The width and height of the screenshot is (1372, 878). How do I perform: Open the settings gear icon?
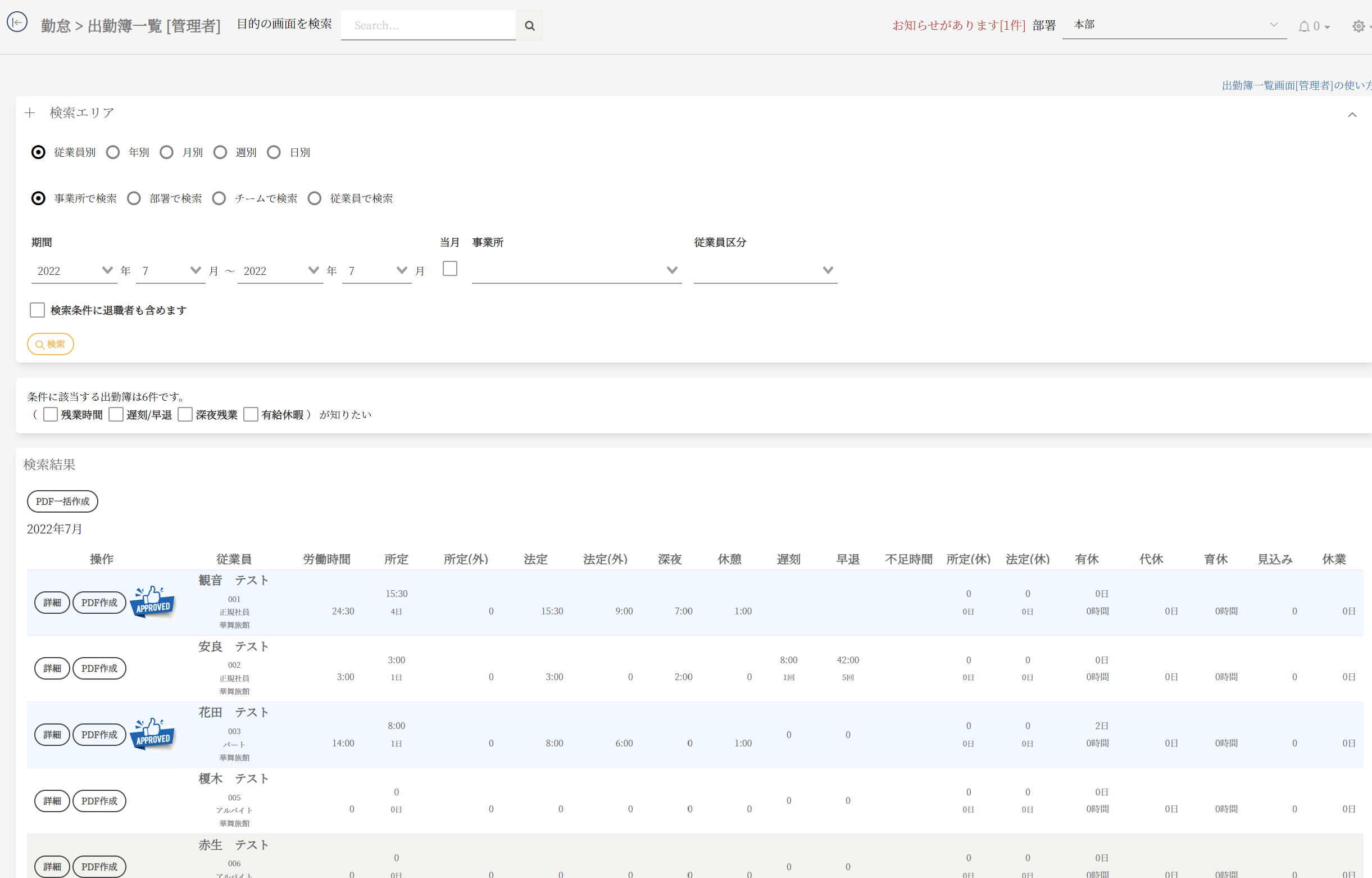click(x=1359, y=26)
